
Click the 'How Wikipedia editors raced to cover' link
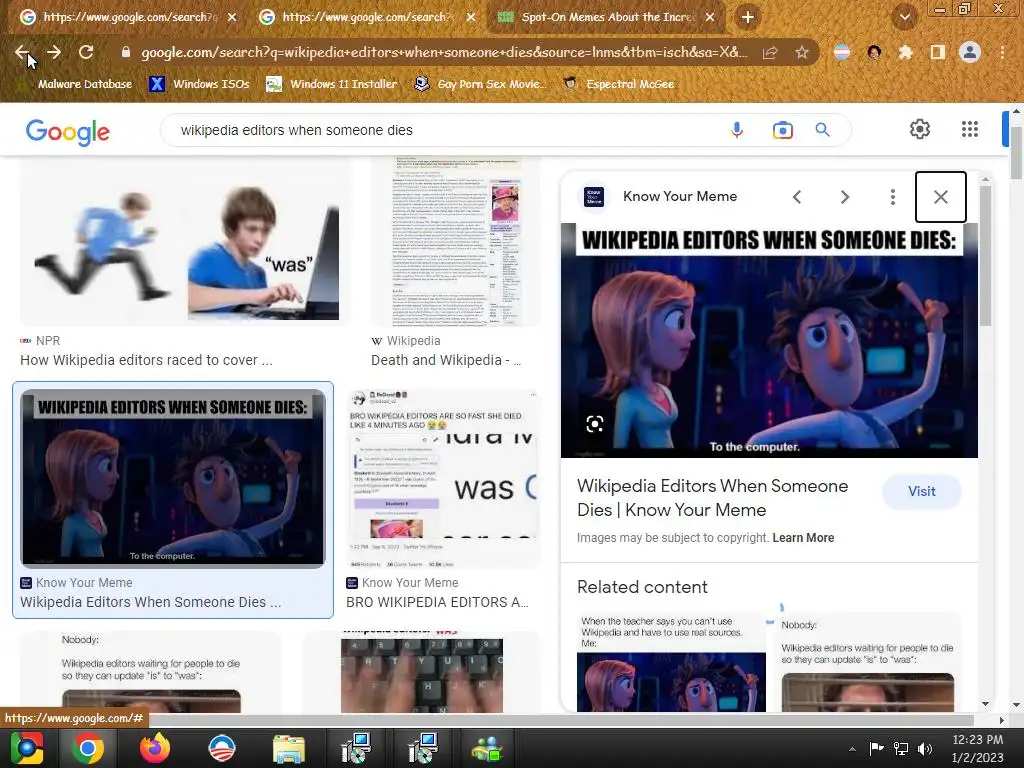click(146, 360)
